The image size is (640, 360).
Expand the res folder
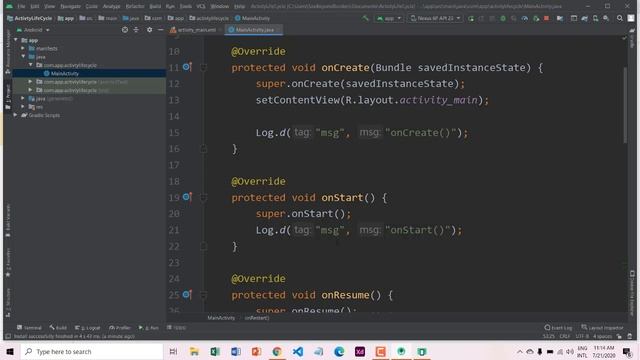tap(23, 107)
